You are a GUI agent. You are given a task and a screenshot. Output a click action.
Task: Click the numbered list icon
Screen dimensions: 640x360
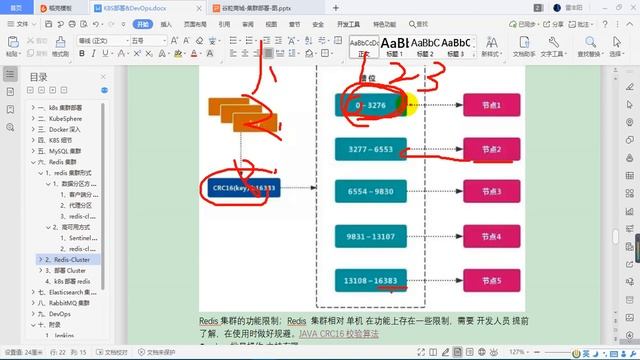[x=249, y=40]
